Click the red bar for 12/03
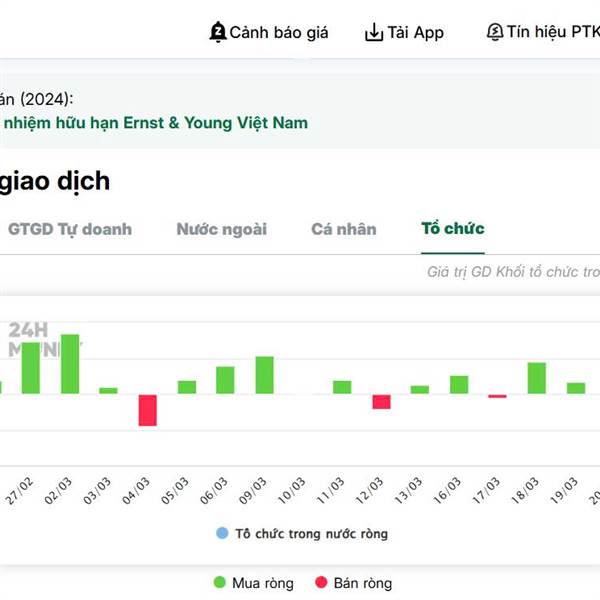The image size is (600, 600). tap(381, 401)
